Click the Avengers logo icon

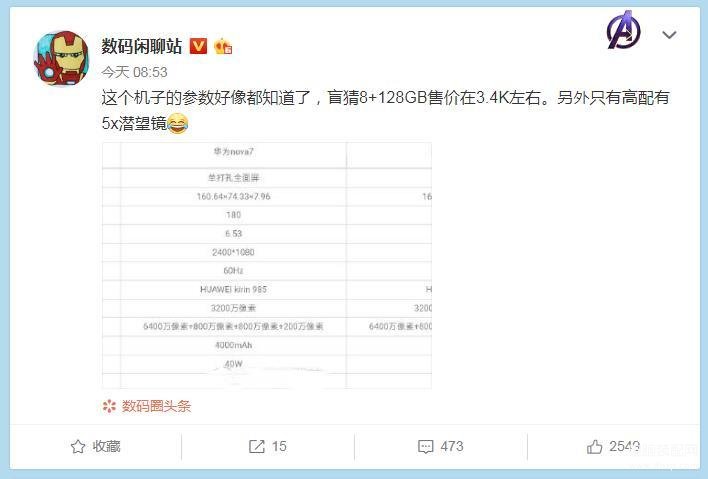[624, 30]
